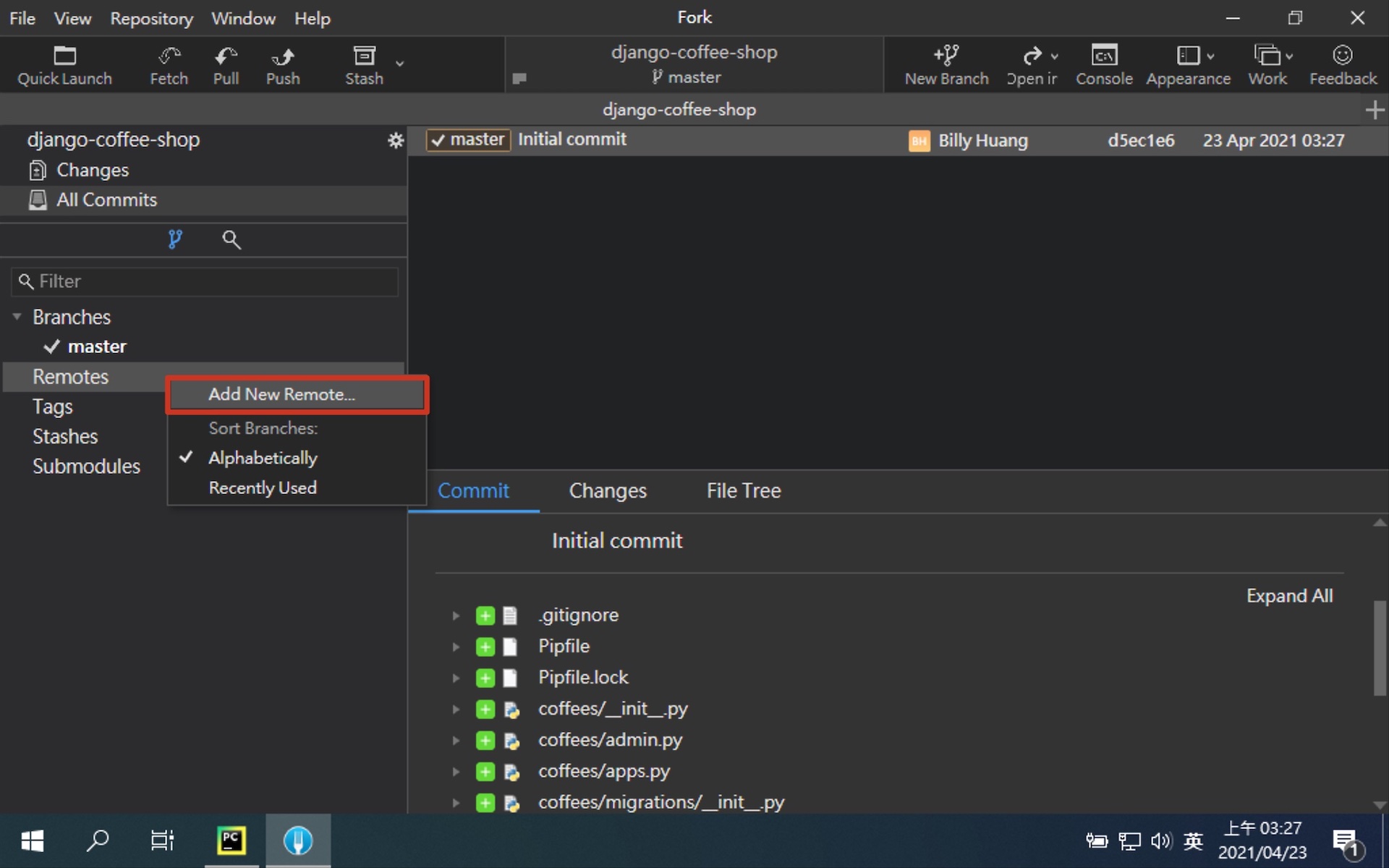Click the django-coffee-shop repository tab
The height and width of the screenshot is (868, 1389).
click(679, 110)
